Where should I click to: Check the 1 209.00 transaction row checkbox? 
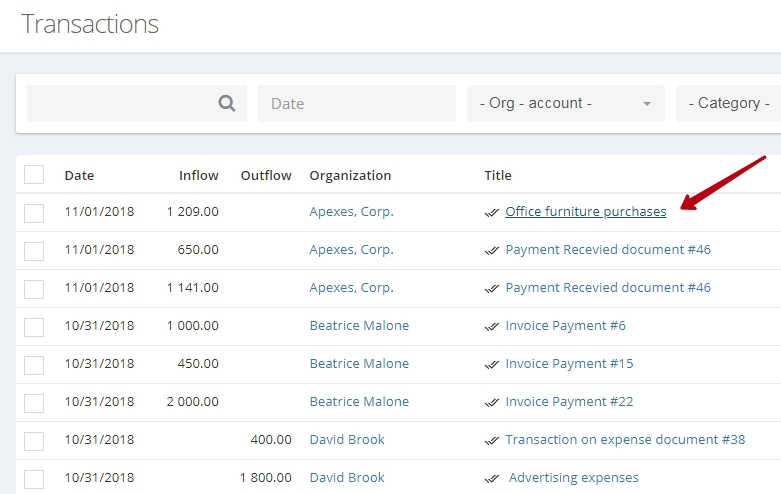[34, 213]
